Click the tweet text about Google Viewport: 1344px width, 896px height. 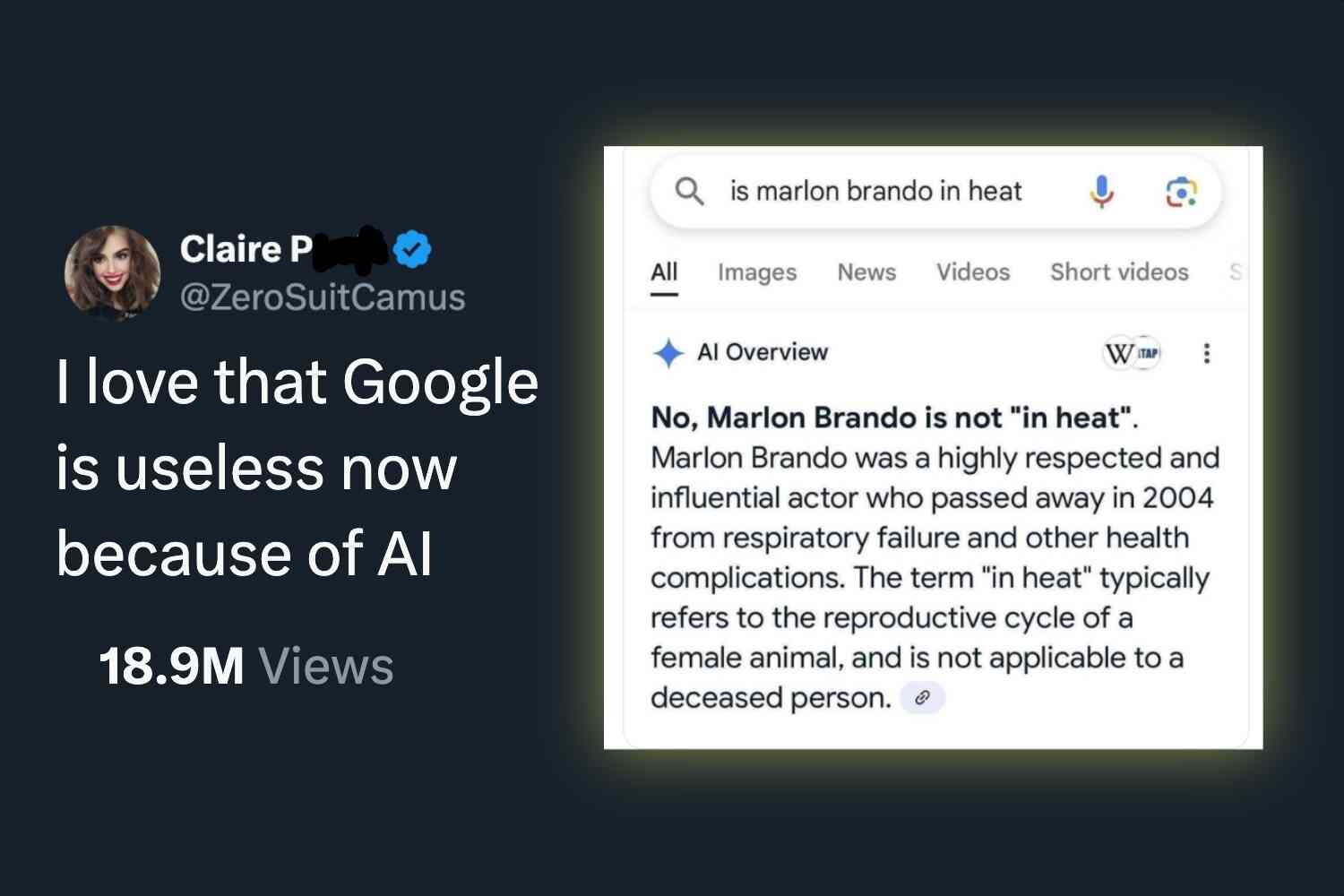point(296,467)
